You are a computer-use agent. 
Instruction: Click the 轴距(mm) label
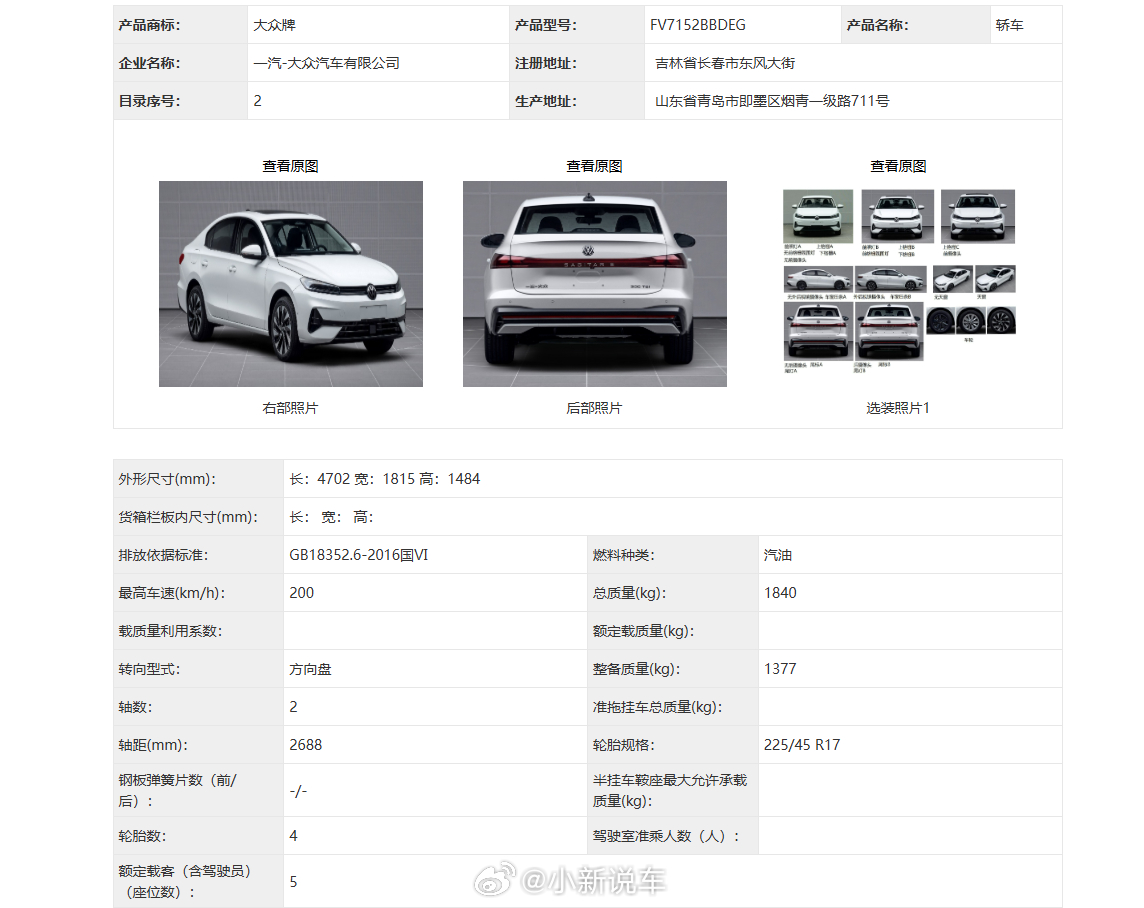(153, 744)
